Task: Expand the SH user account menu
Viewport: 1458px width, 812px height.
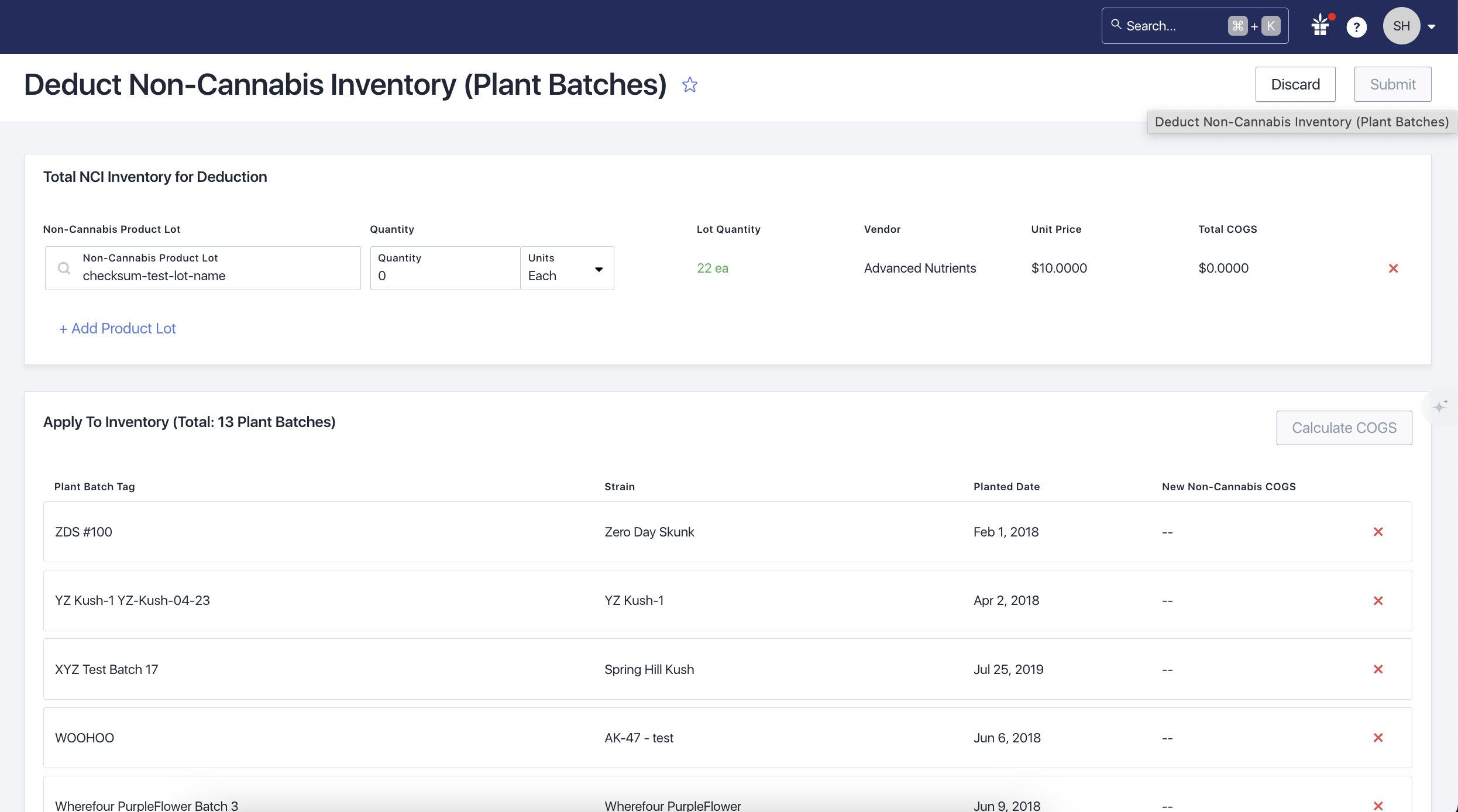Action: click(x=1432, y=27)
